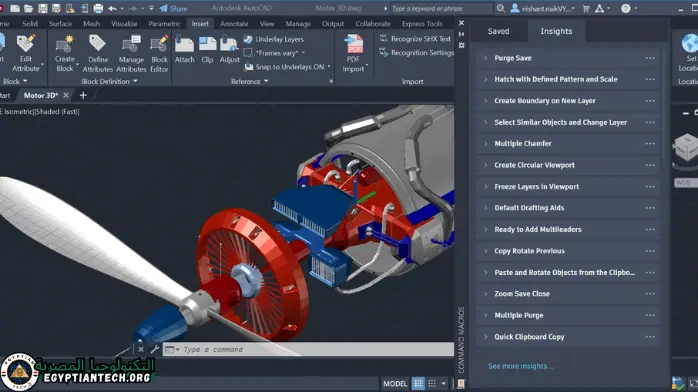Toggle snap mode in status bar
Image resolution: width=698 pixels, height=392 pixels.
coord(432,383)
